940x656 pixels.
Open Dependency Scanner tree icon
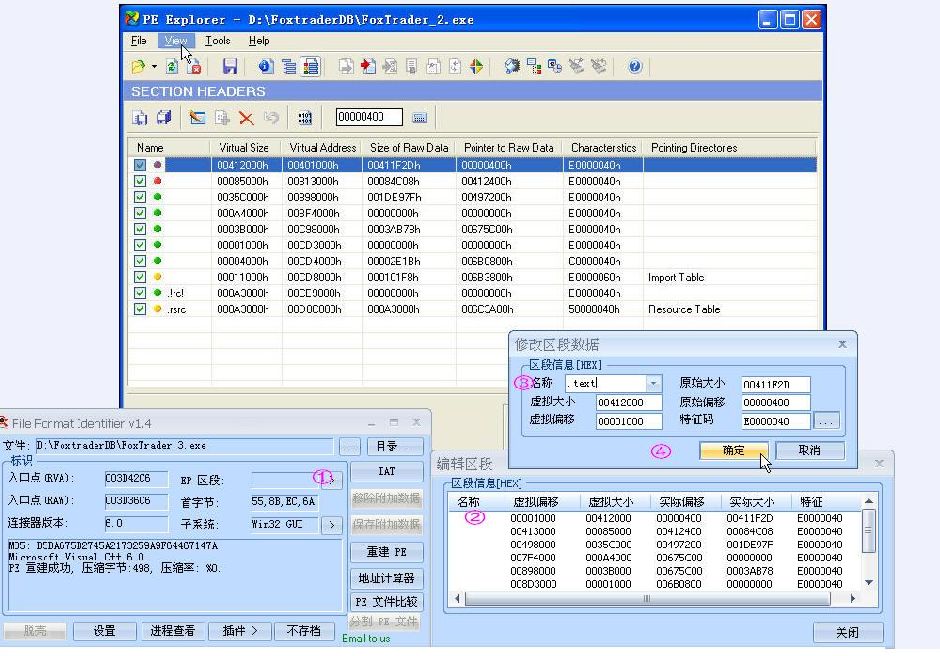pyautogui.click(x=534, y=66)
